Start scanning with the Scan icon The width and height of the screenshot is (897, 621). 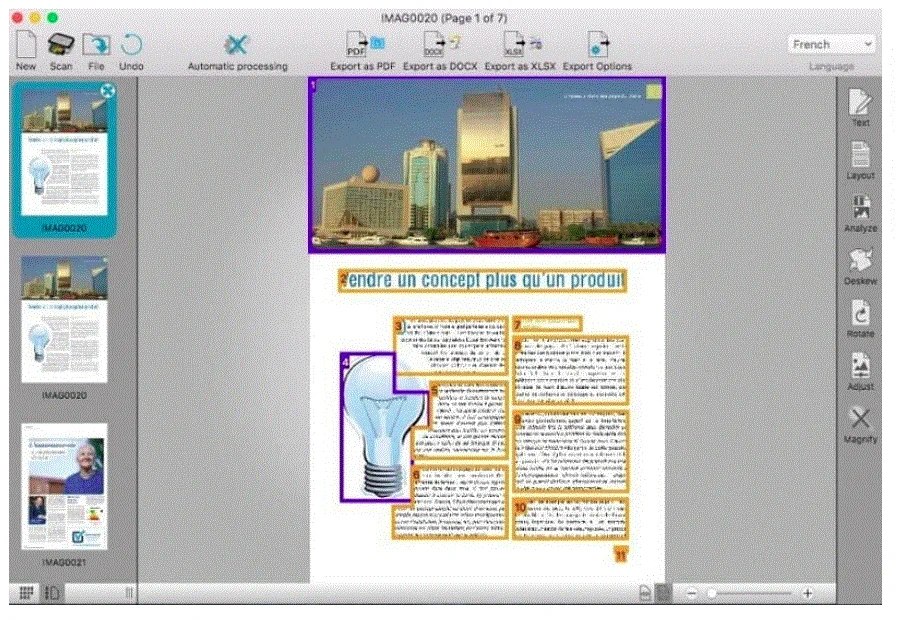pos(61,51)
